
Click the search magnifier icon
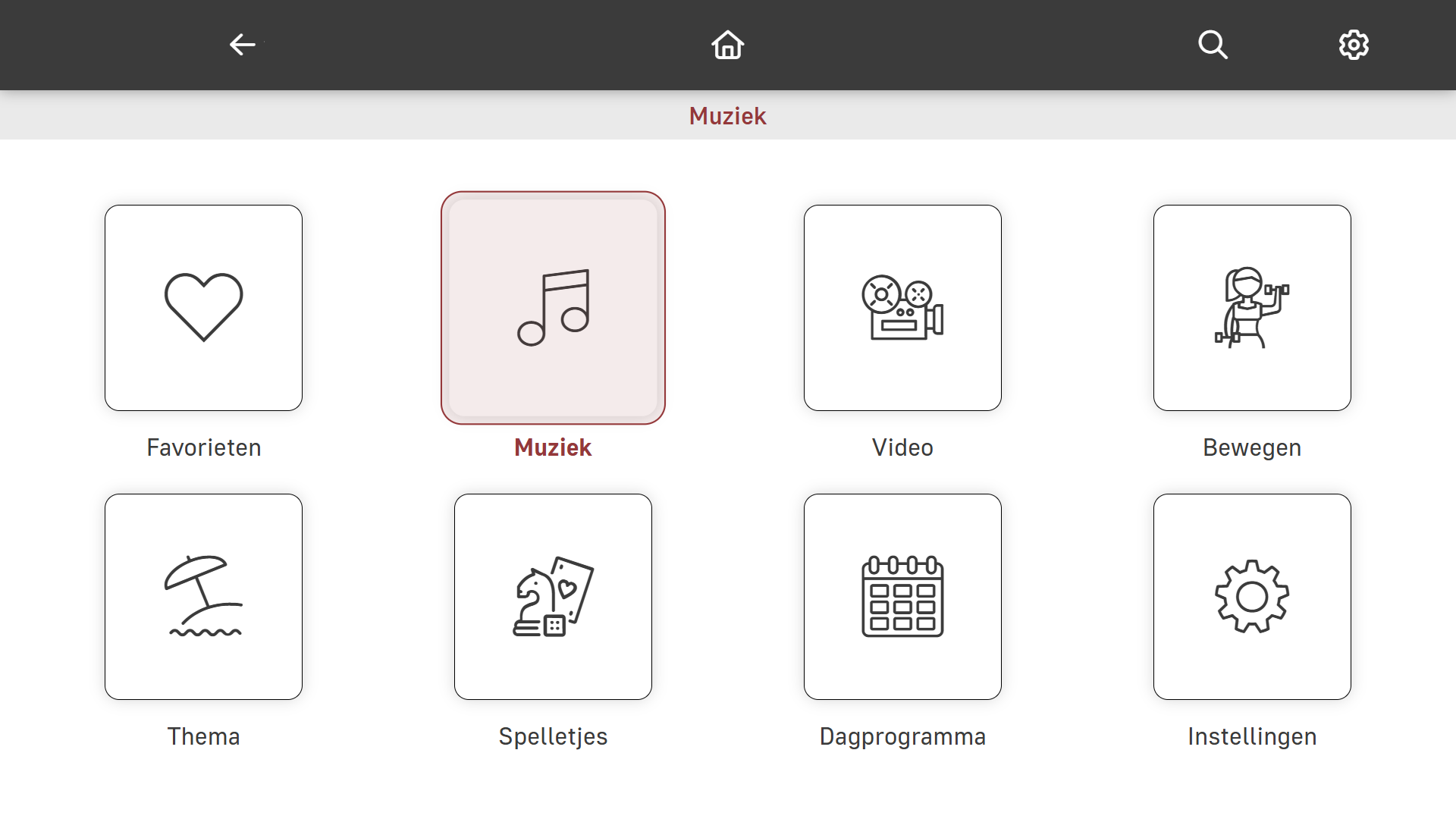(1213, 45)
